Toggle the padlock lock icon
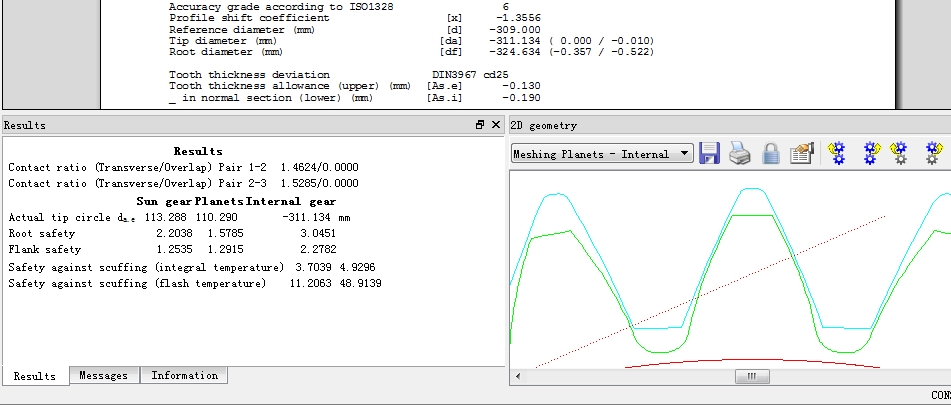Image resolution: width=951 pixels, height=409 pixels. pos(771,153)
